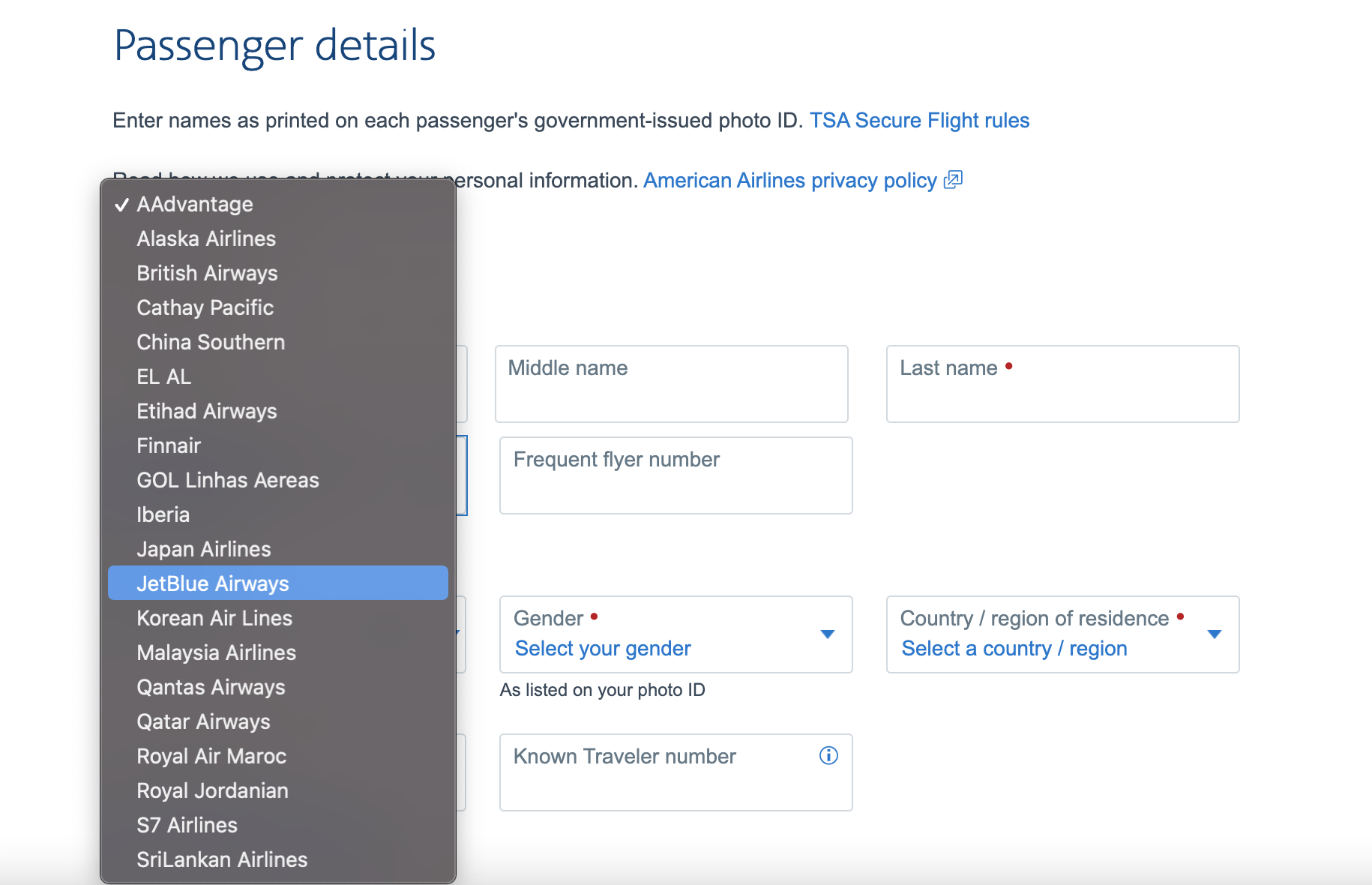Open TSA Secure Flight rules link
1372x885 pixels.
[x=919, y=121]
